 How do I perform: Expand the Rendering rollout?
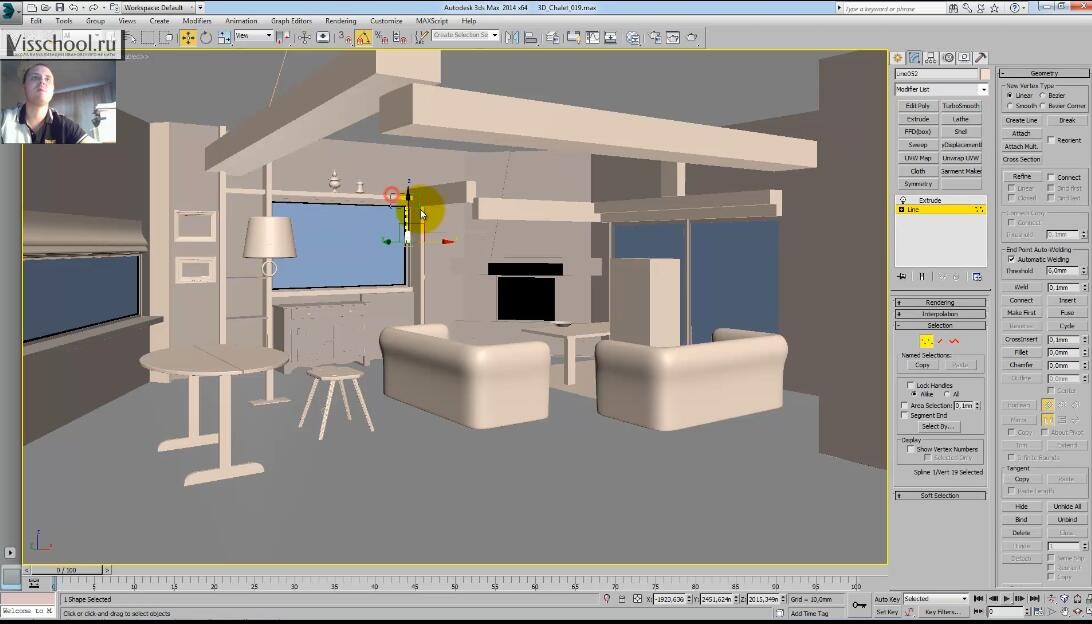click(940, 303)
